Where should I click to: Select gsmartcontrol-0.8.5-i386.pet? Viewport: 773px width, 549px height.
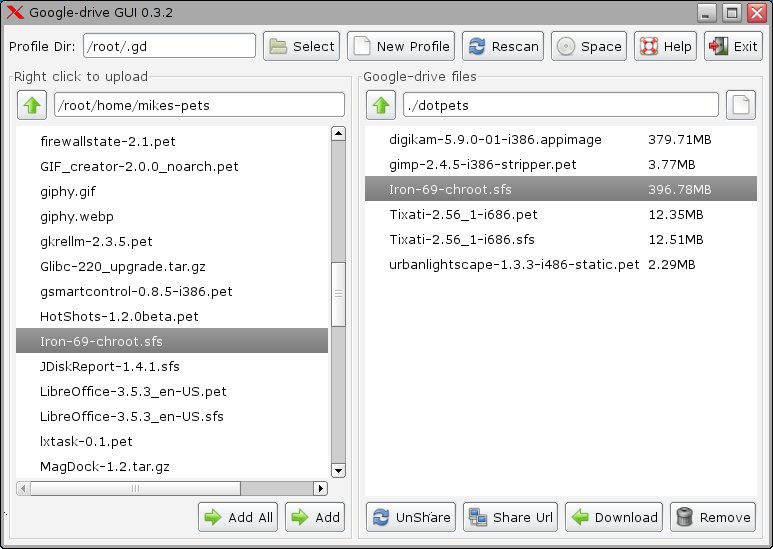coord(172,291)
